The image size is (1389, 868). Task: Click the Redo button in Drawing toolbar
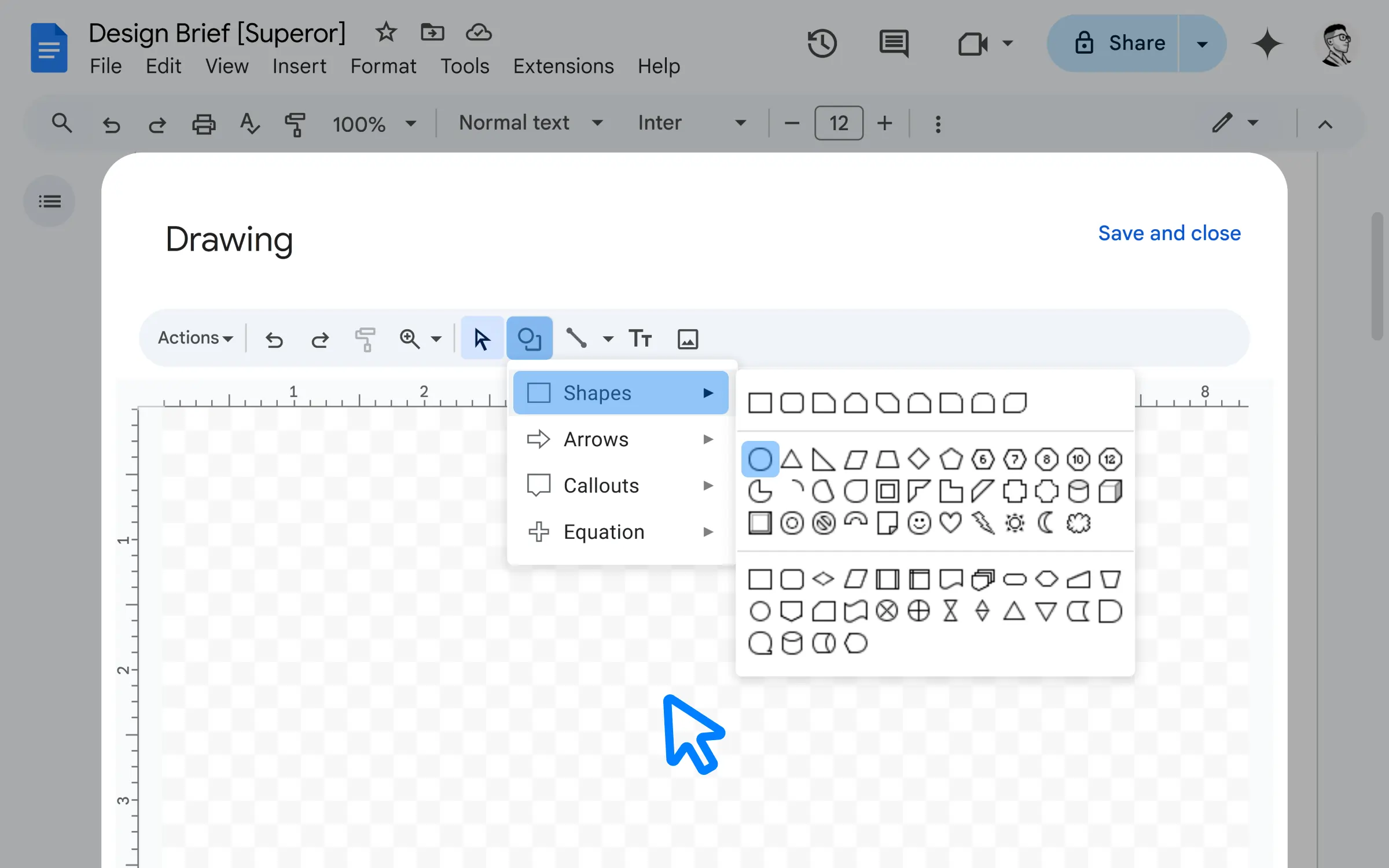(320, 338)
